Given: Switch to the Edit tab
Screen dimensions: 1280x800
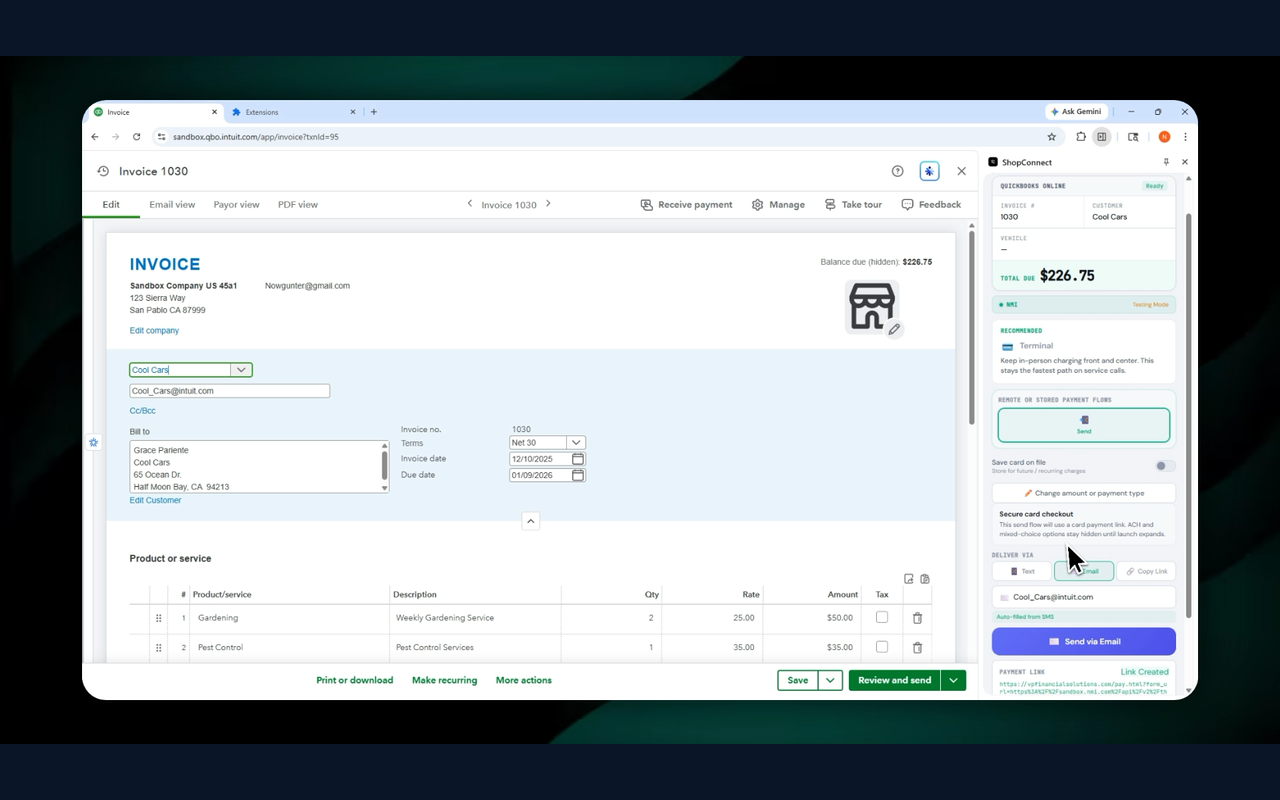Looking at the screenshot, I should click(x=111, y=204).
